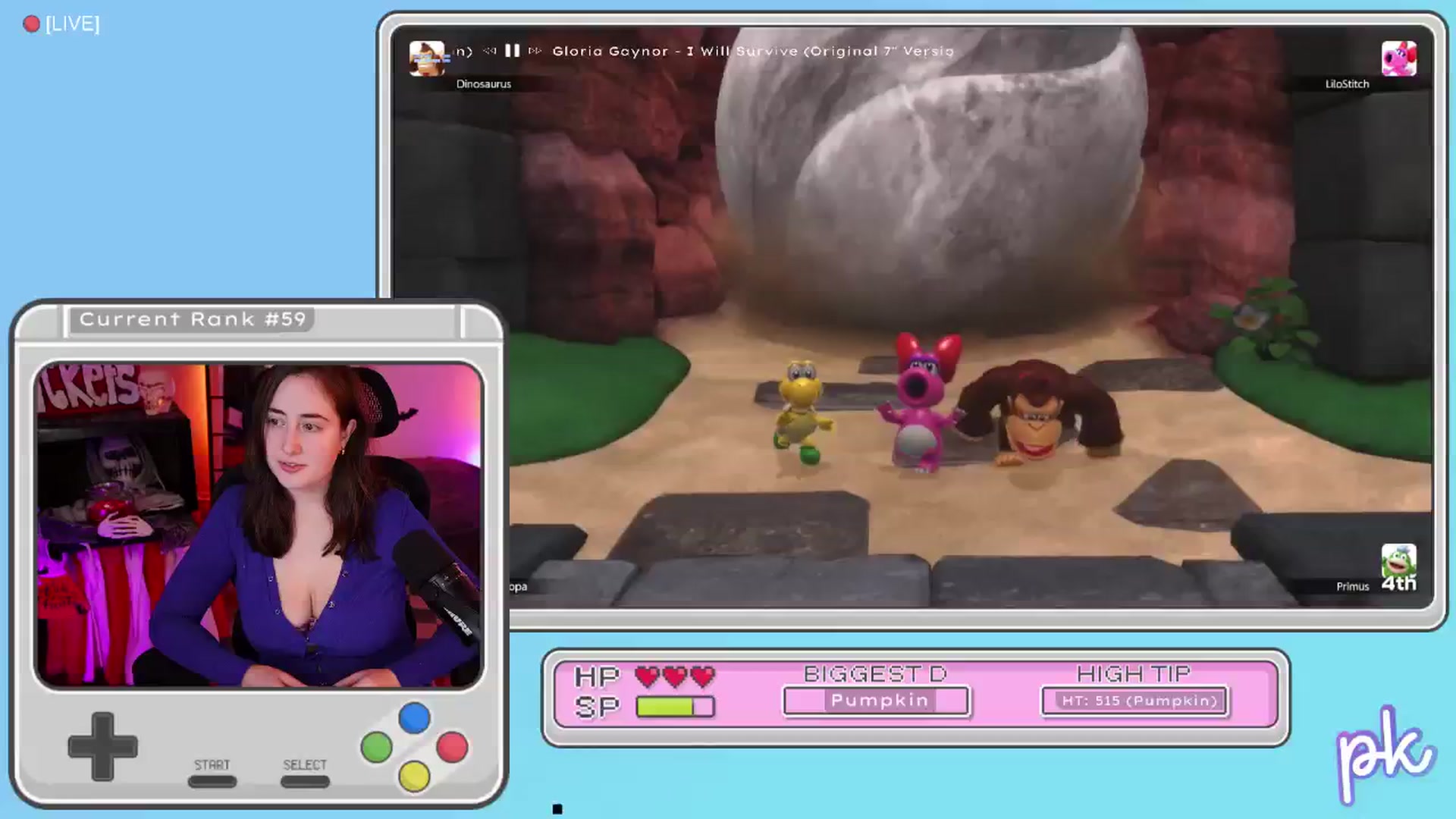Image resolution: width=1456 pixels, height=819 pixels.
Task: Click the '[LIVE]' text label
Action: tap(72, 24)
